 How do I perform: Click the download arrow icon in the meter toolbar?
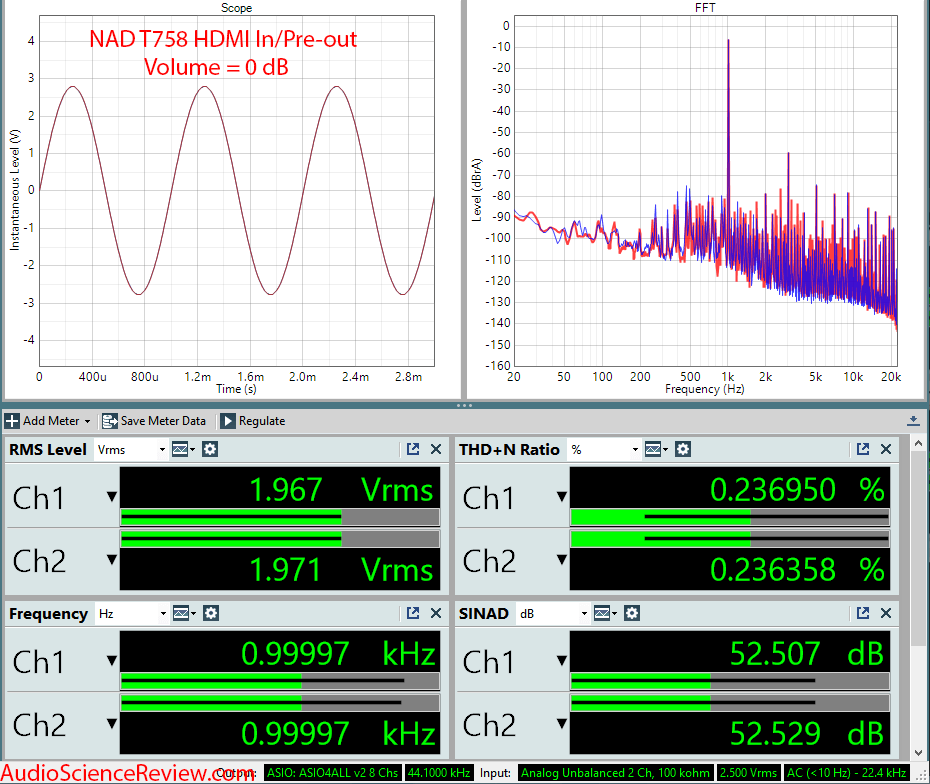click(x=913, y=420)
